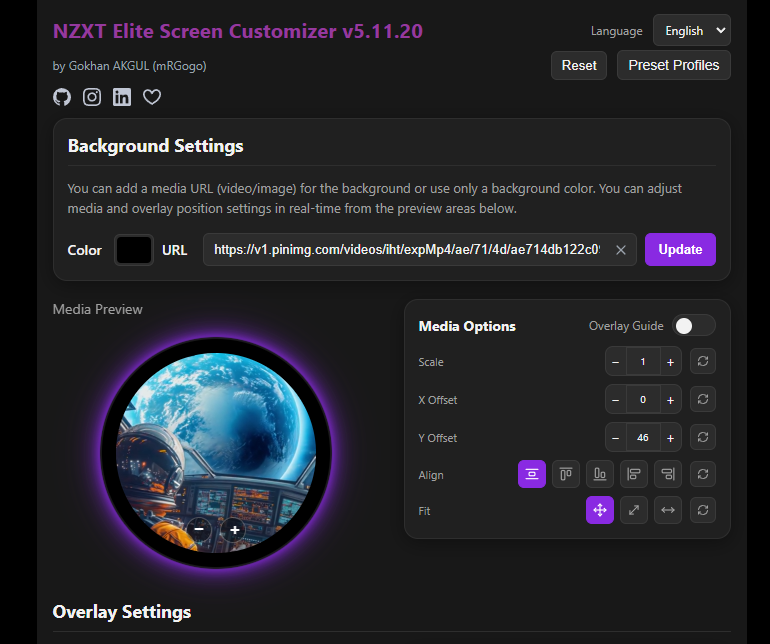Reset the Align setting

point(703,474)
